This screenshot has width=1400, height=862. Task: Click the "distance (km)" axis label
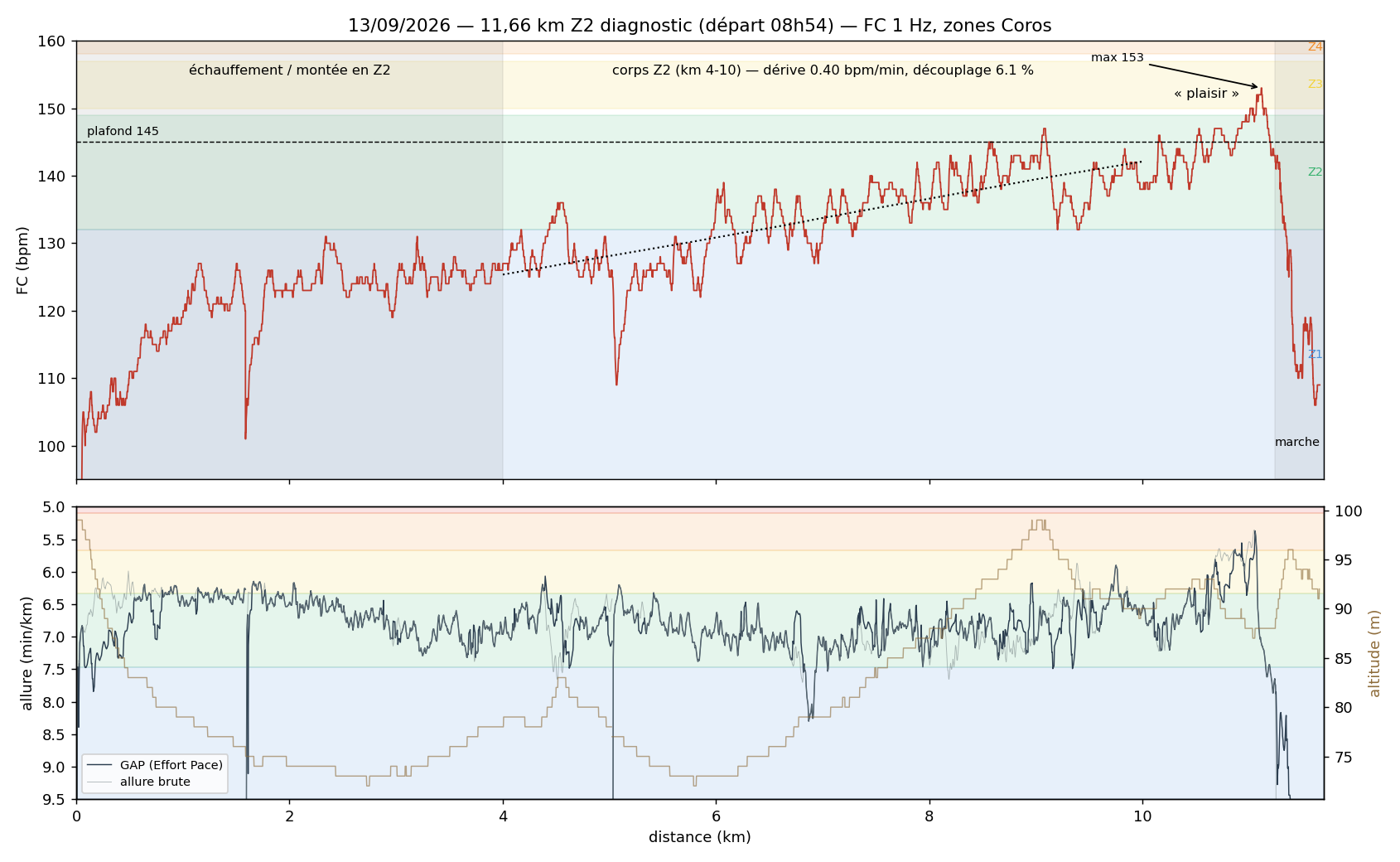tap(699, 837)
